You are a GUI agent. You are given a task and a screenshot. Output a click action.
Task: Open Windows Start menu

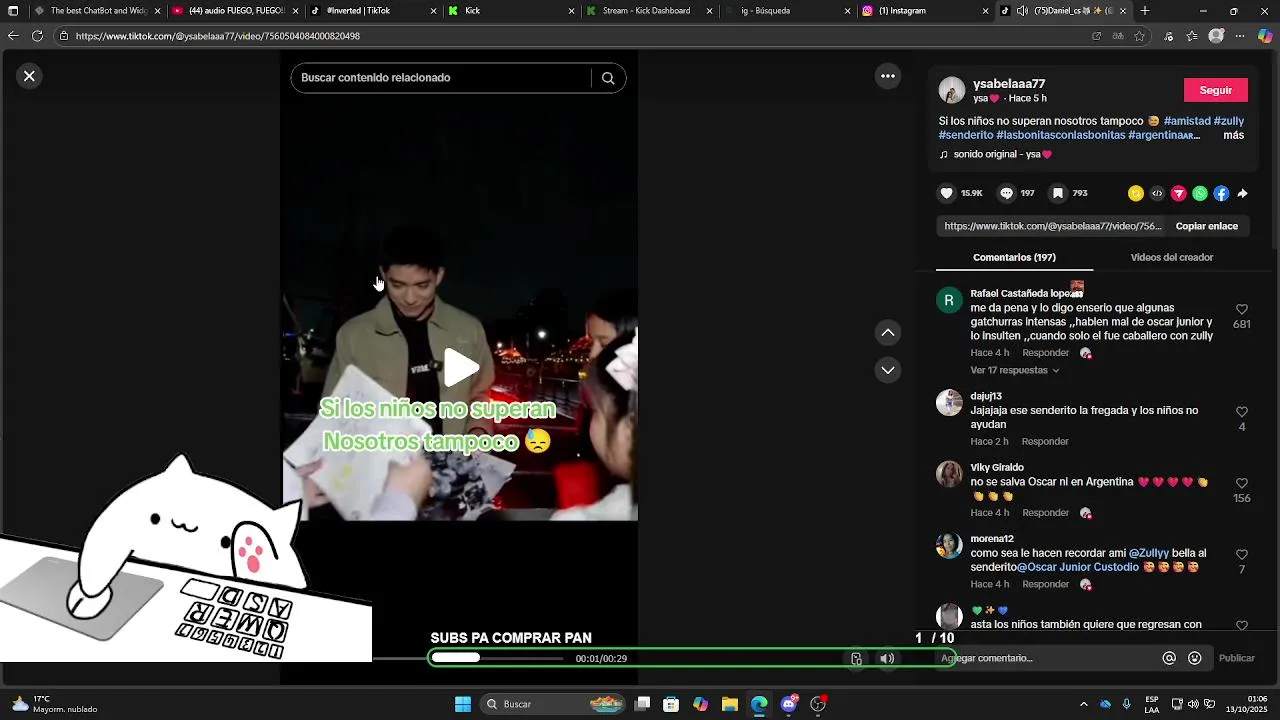pyautogui.click(x=463, y=704)
